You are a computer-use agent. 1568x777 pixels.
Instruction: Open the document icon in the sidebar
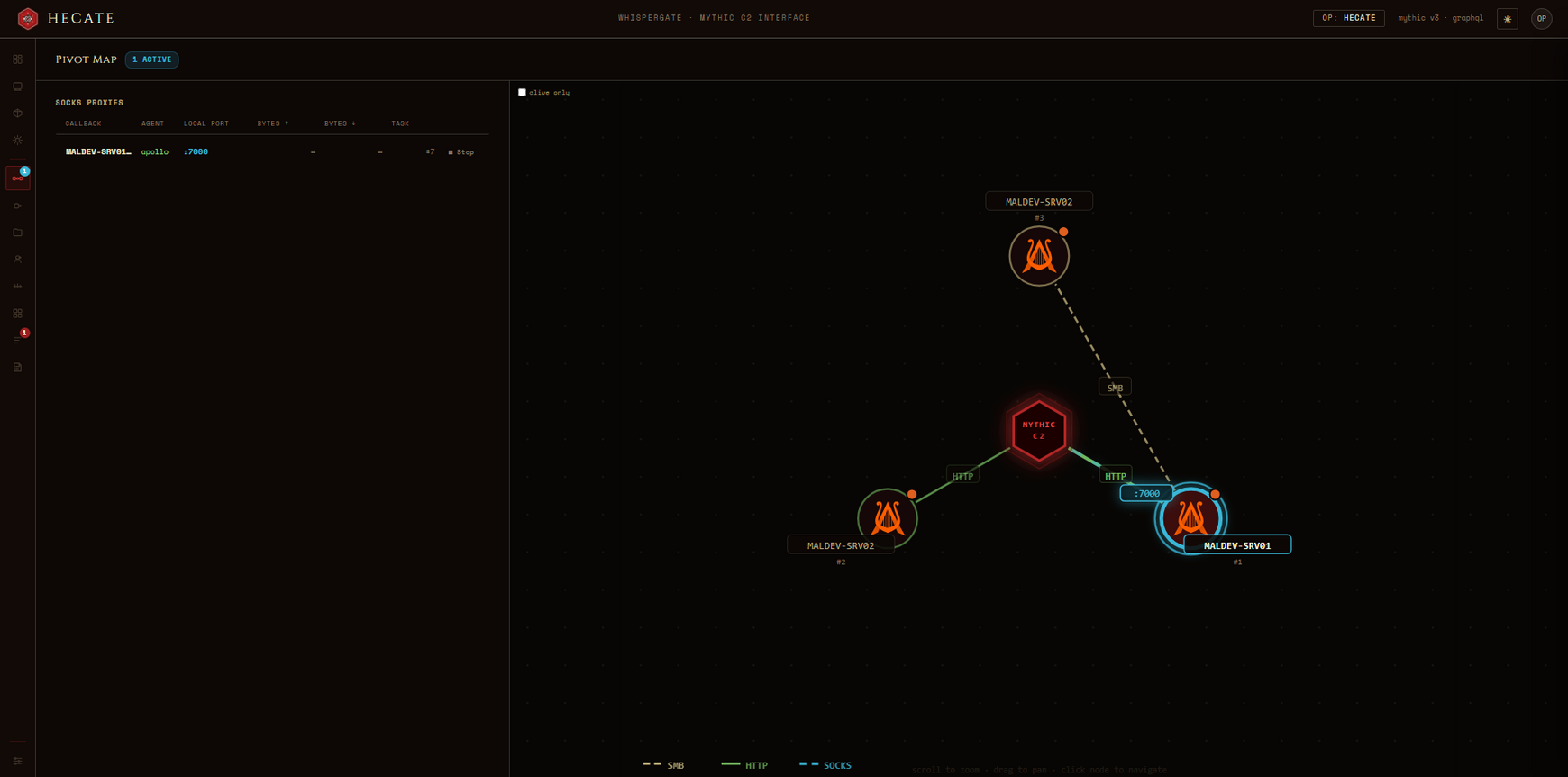tap(17, 368)
